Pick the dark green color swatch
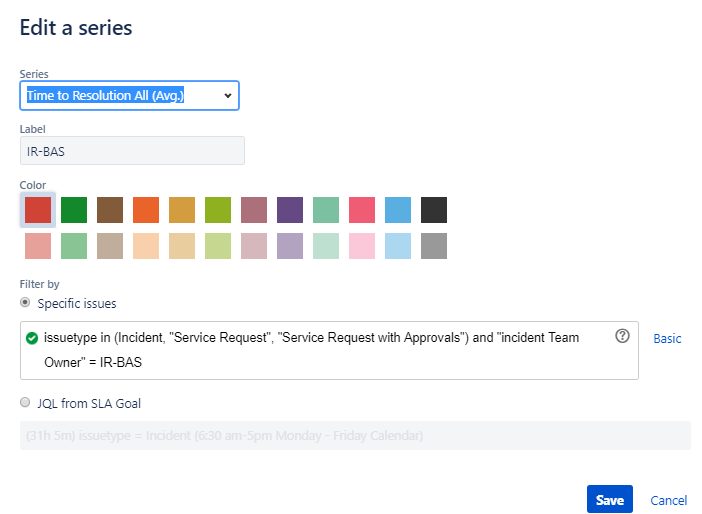Viewport: 702px width, 514px height. point(74,210)
